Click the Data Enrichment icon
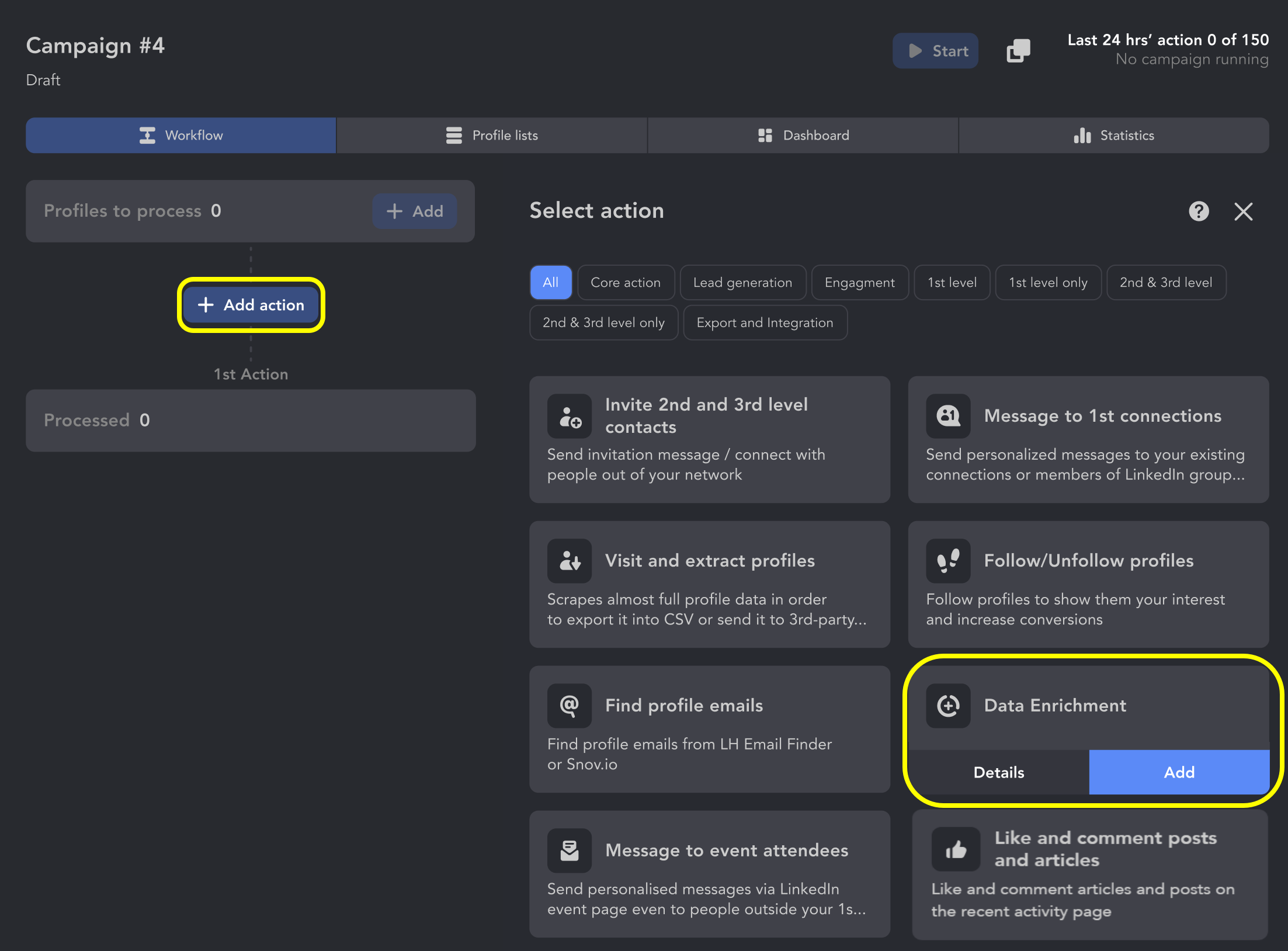Viewport: 1288px width, 951px height. point(948,706)
